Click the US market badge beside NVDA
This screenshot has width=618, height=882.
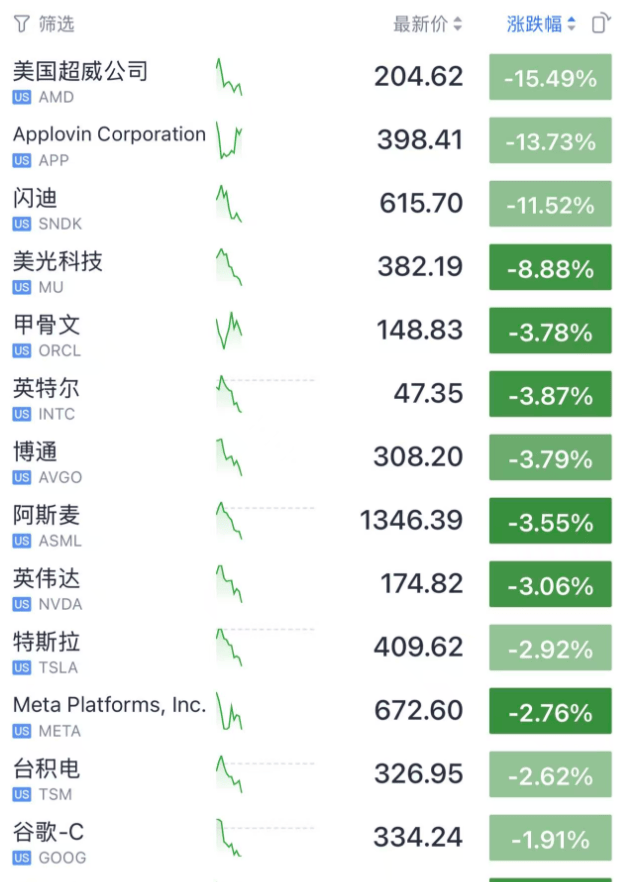[22, 604]
